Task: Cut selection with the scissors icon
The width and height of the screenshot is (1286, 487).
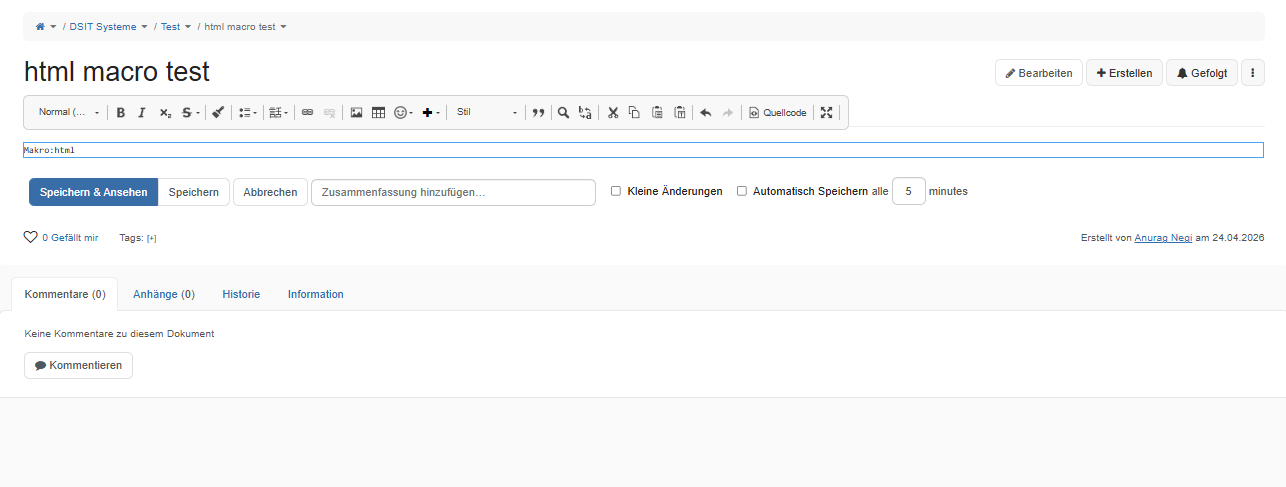Action: (x=613, y=113)
